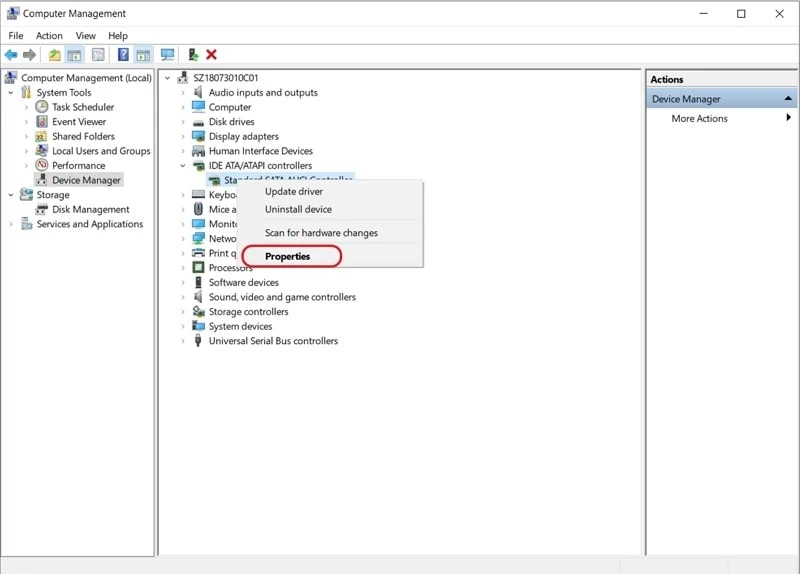Click the monitor scan-for-hardware toolbar icon
The height and width of the screenshot is (574, 800).
(x=167, y=55)
